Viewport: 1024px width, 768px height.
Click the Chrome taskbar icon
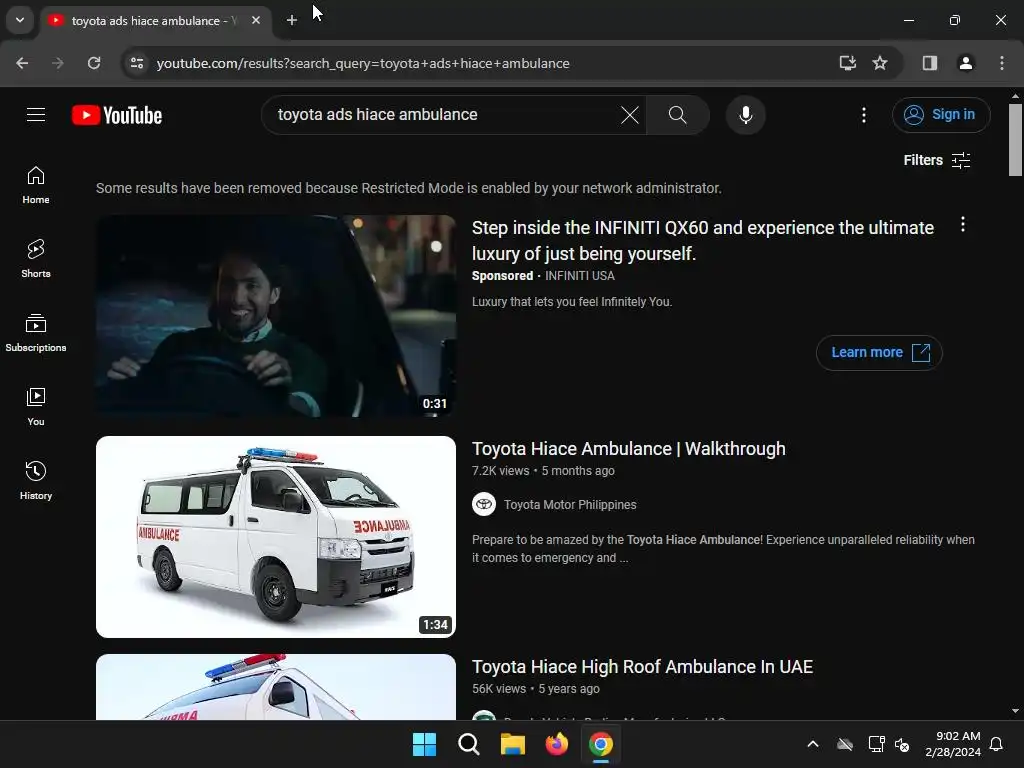pyautogui.click(x=601, y=744)
